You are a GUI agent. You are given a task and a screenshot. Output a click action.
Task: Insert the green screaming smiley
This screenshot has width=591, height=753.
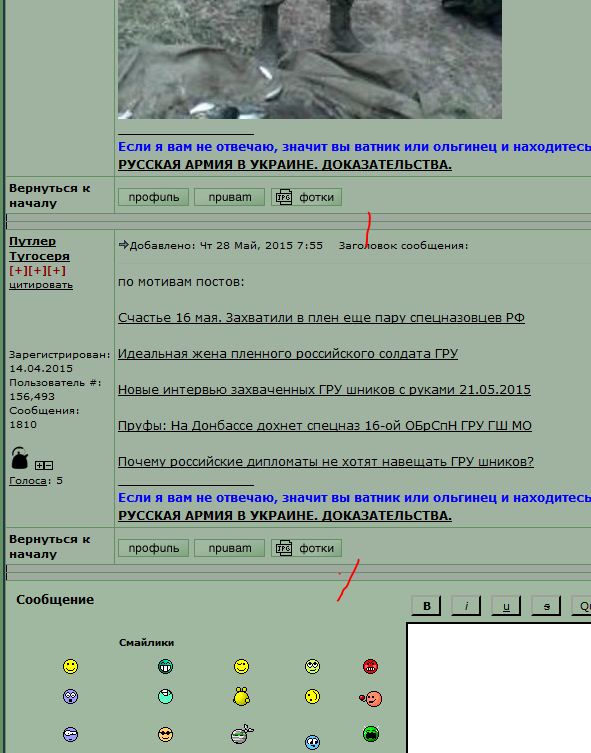(x=371, y=734)
